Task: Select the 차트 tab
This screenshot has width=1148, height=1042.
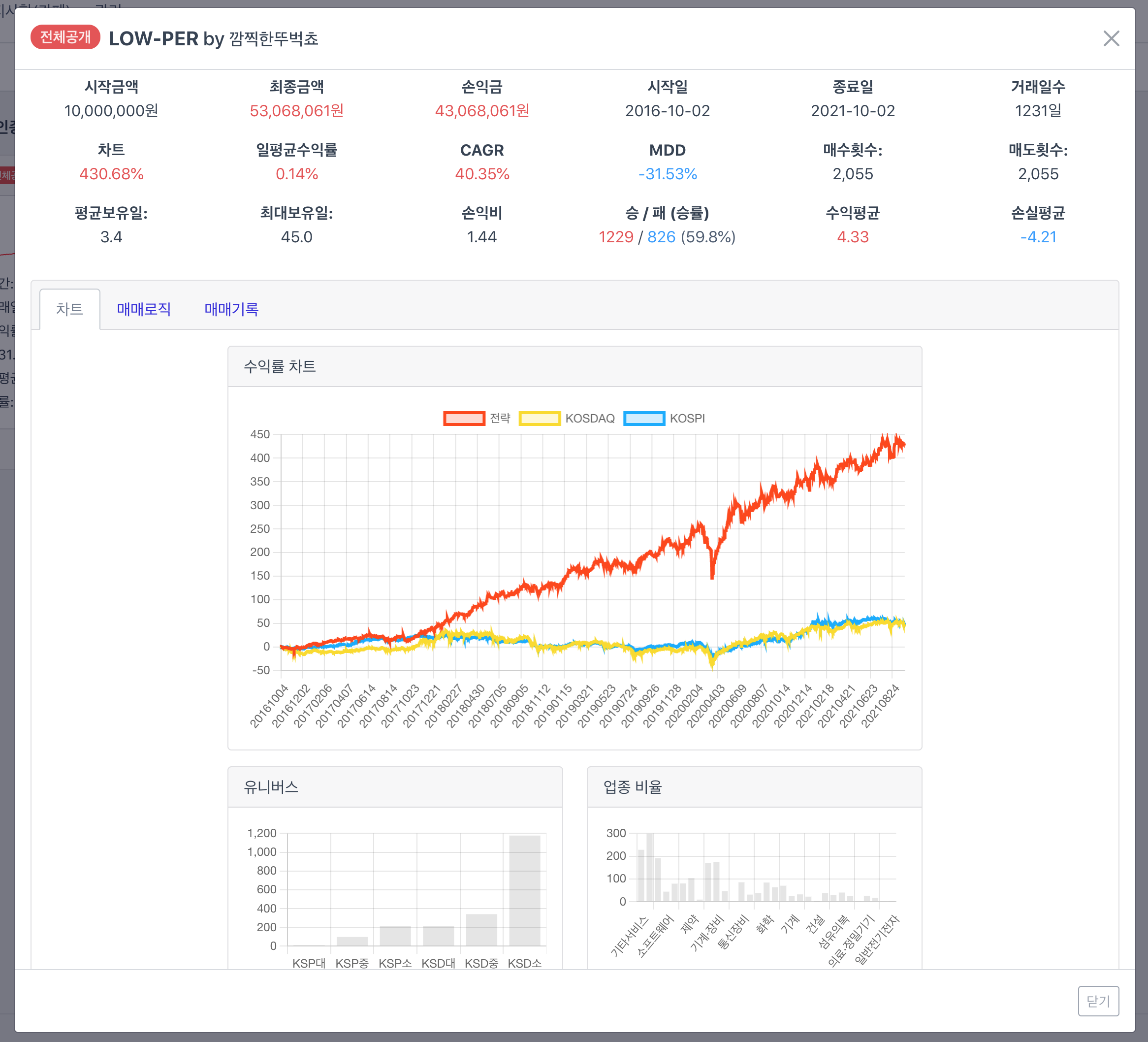Action: click(69, 309)
